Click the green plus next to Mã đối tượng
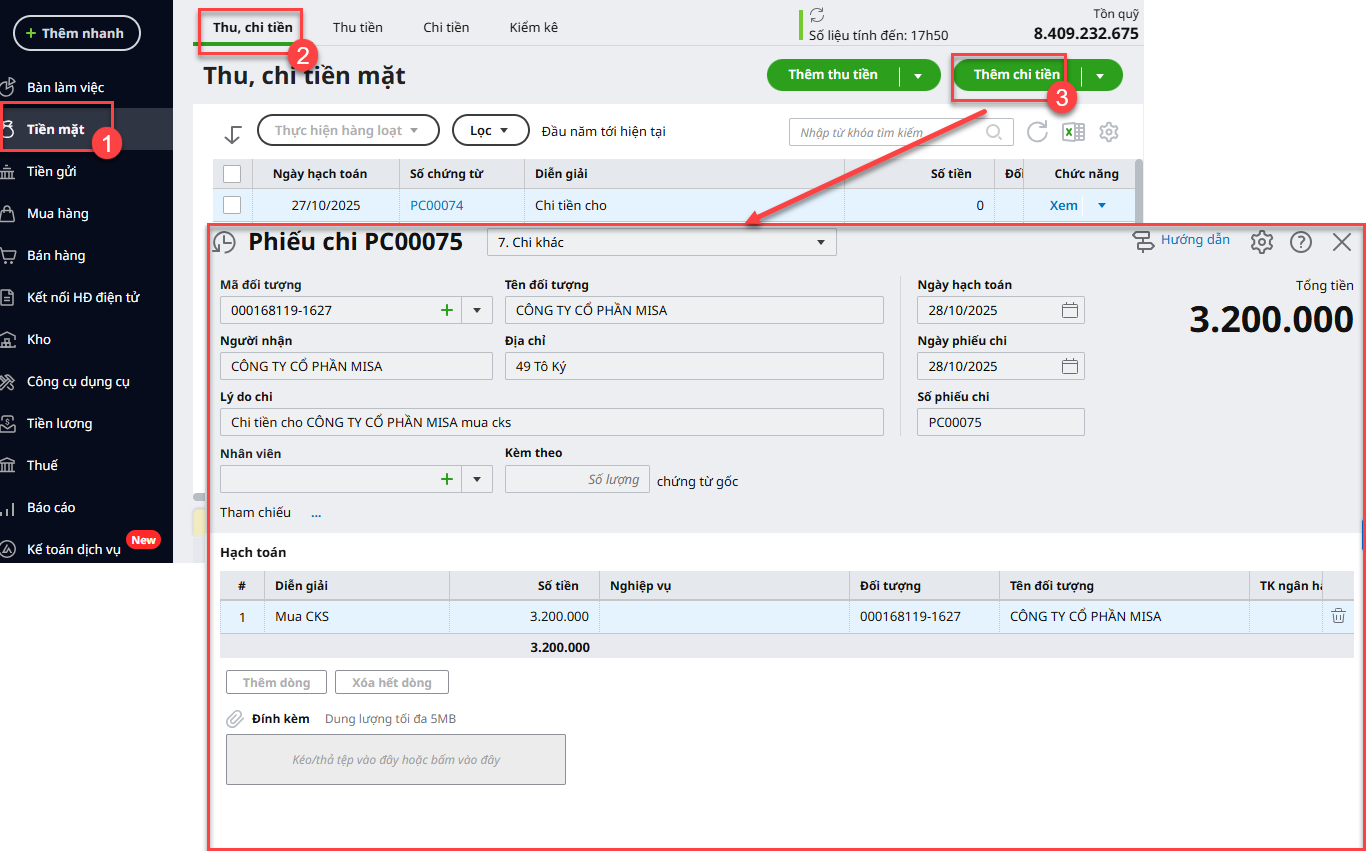This screenshot has height=851, width=1366. point(447,310)
